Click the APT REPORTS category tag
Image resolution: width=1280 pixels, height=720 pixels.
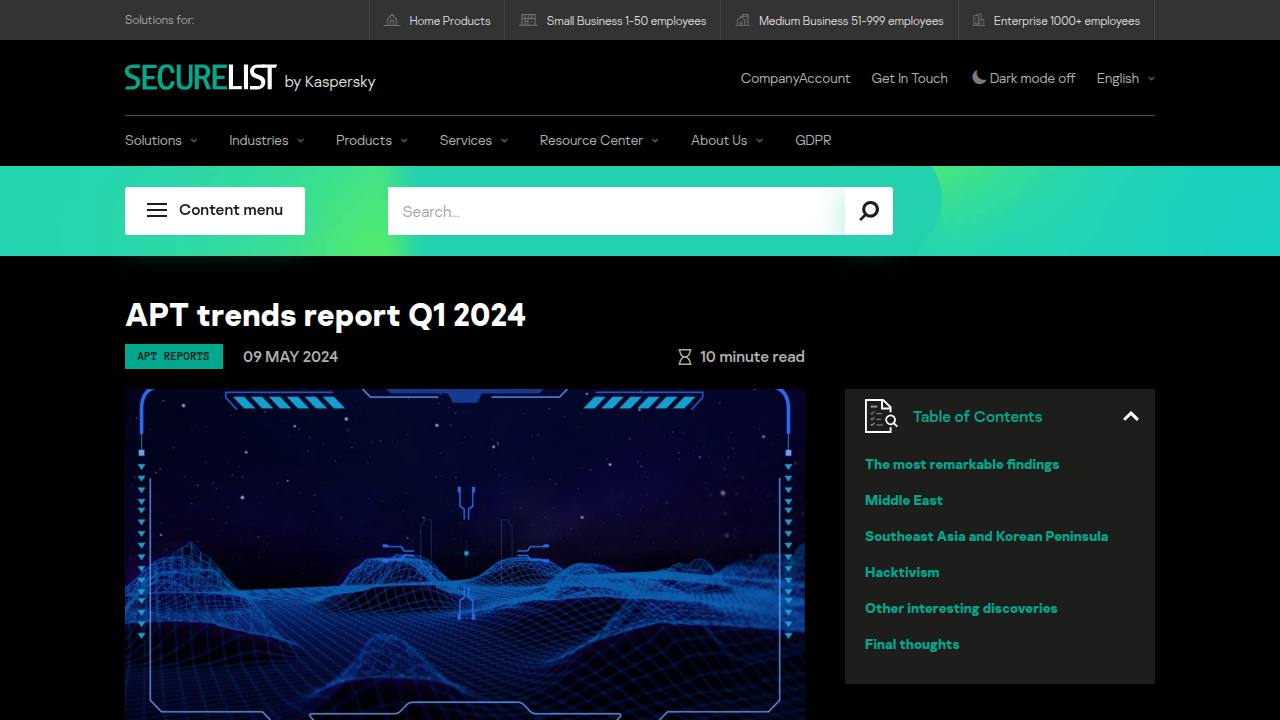pos(174,356)
